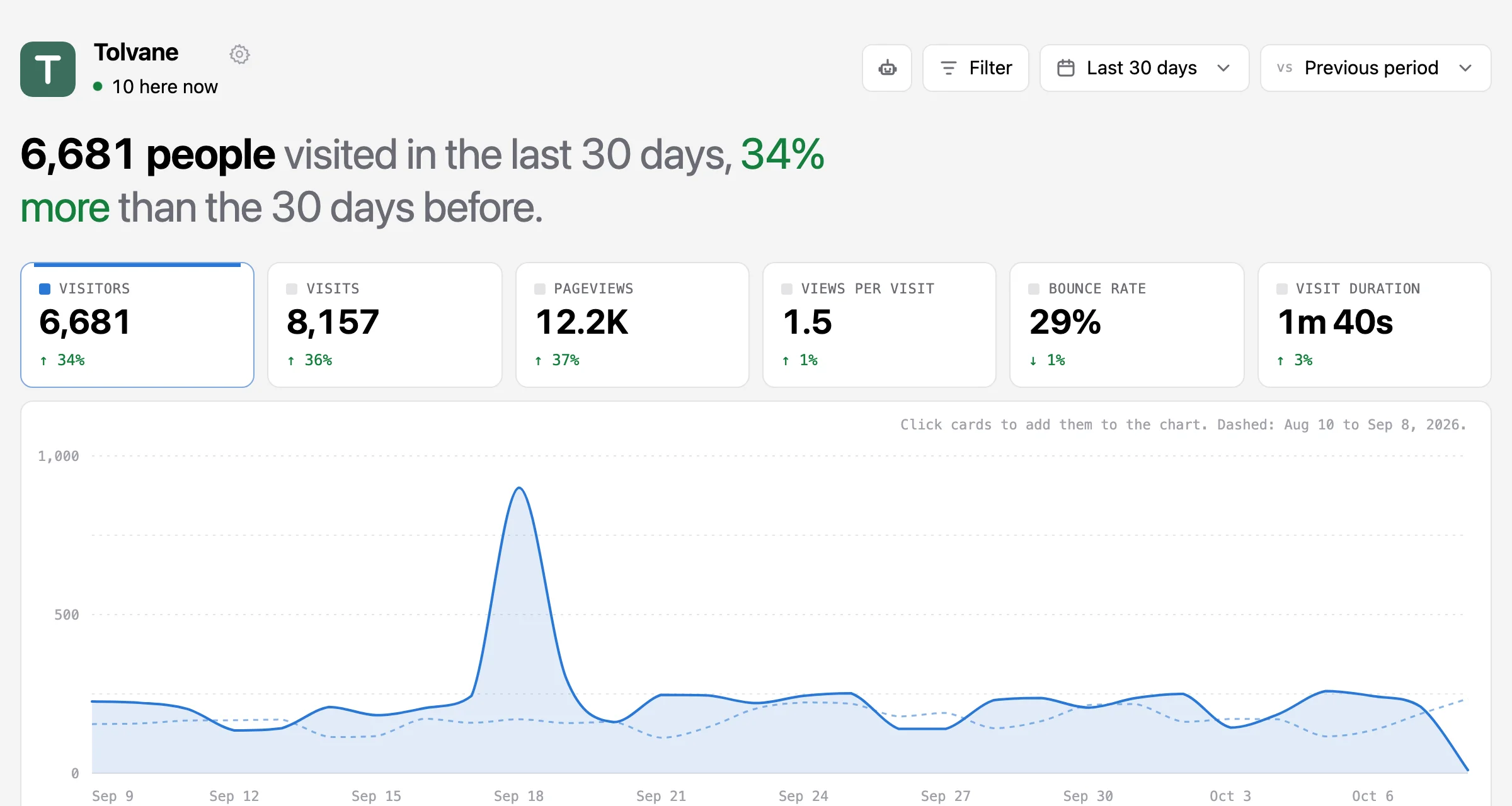This screenshot has width=1512, height=806.
Task: Open the Filter button
Action: 975,68
